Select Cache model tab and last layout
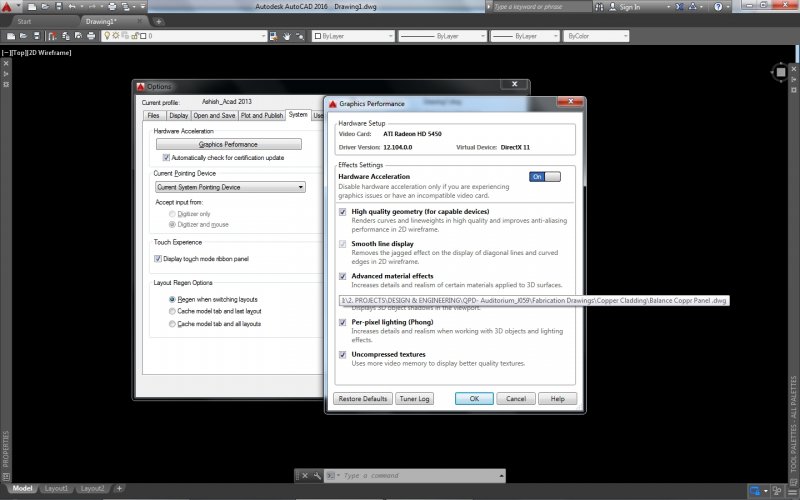Viewport: 800px width, 500px height. coord(172,311)
